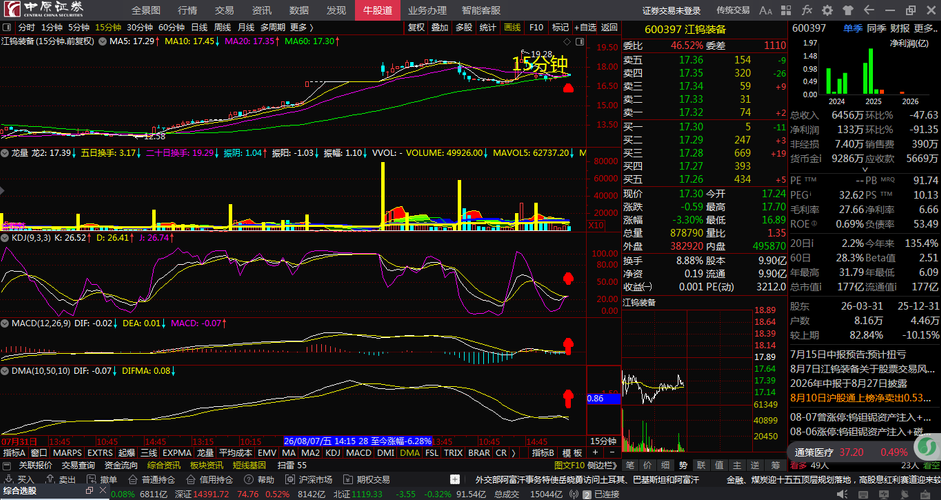Open the 牛股道 tab
The height and width of the screenshot is (500, 941).
pos(377,10)
